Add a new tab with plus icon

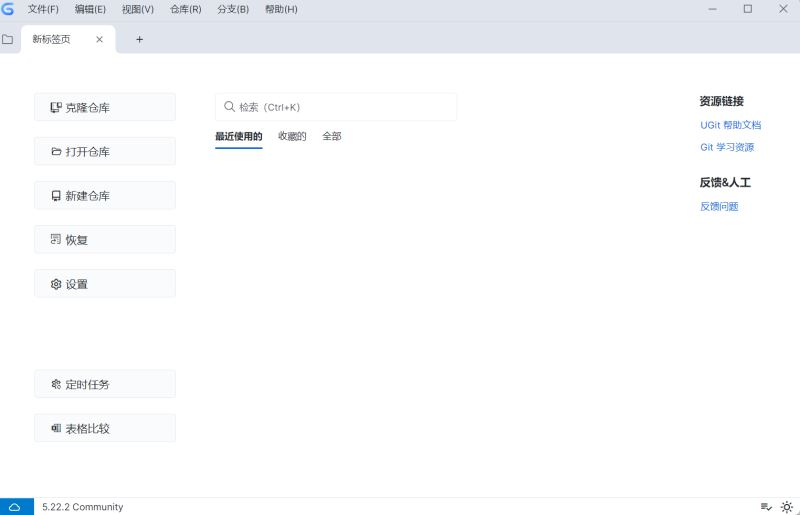pos(139,39)
